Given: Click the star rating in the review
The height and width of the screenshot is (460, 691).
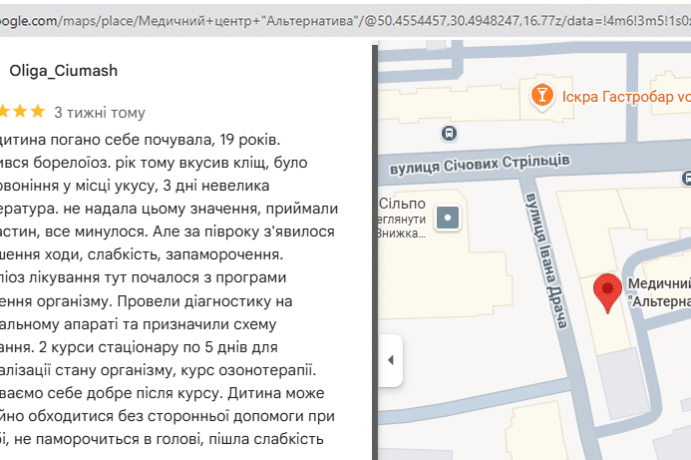Looking at the screenshot, I should pyautogui.click(x=22, y=111).
